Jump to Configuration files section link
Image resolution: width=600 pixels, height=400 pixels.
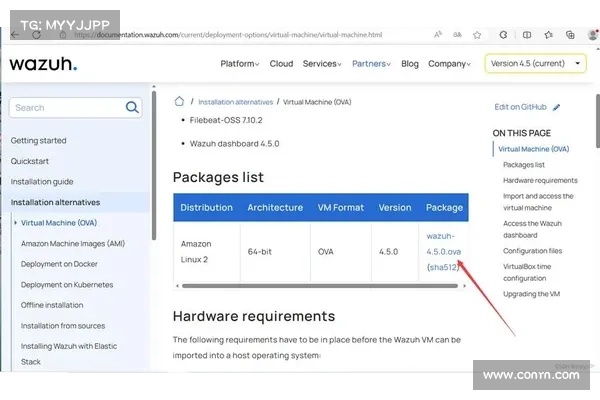point(532,251)
